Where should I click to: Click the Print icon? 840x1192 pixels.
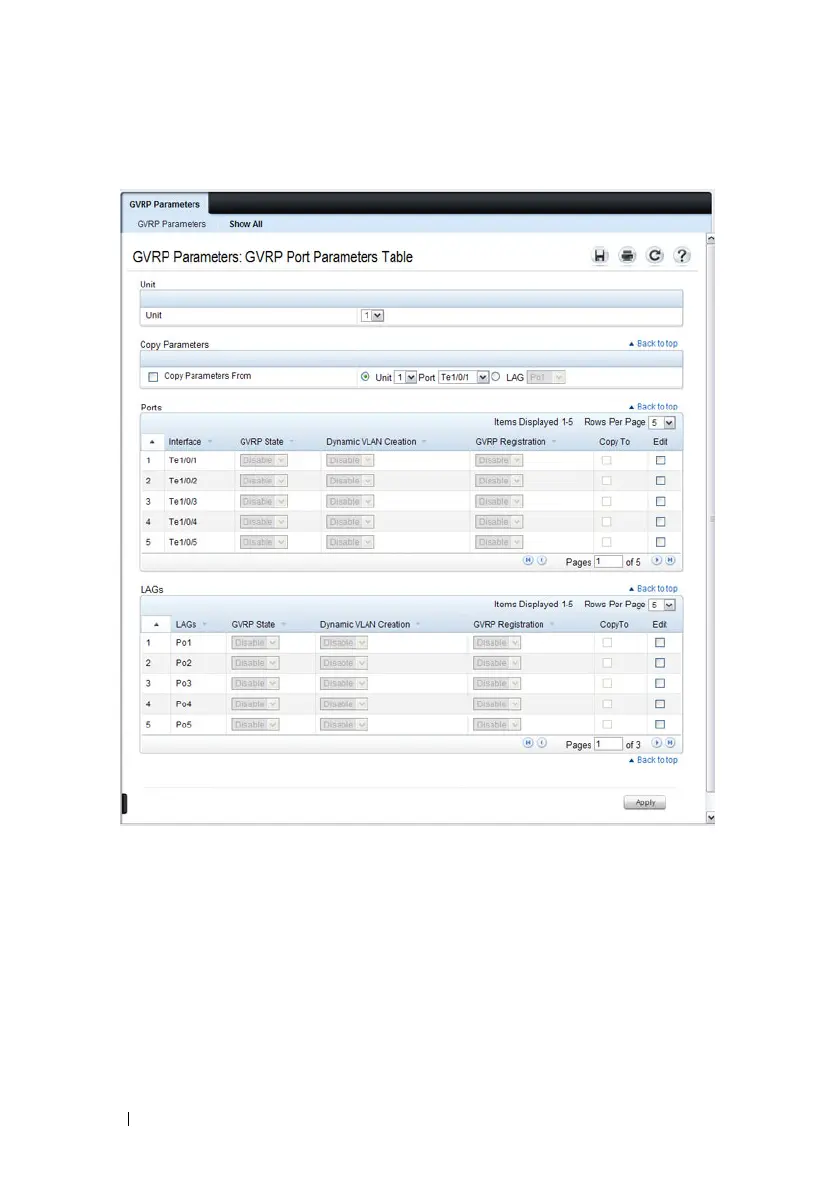[627, 256]
